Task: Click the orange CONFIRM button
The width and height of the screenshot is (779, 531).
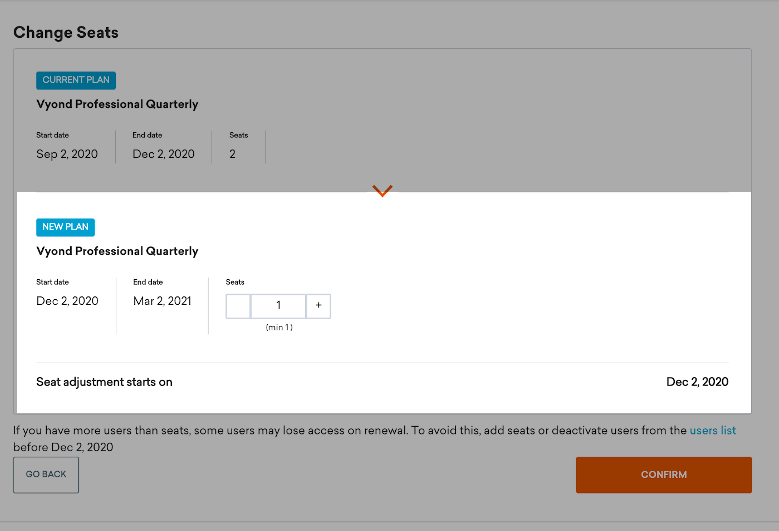Action: tap(663, 475)
